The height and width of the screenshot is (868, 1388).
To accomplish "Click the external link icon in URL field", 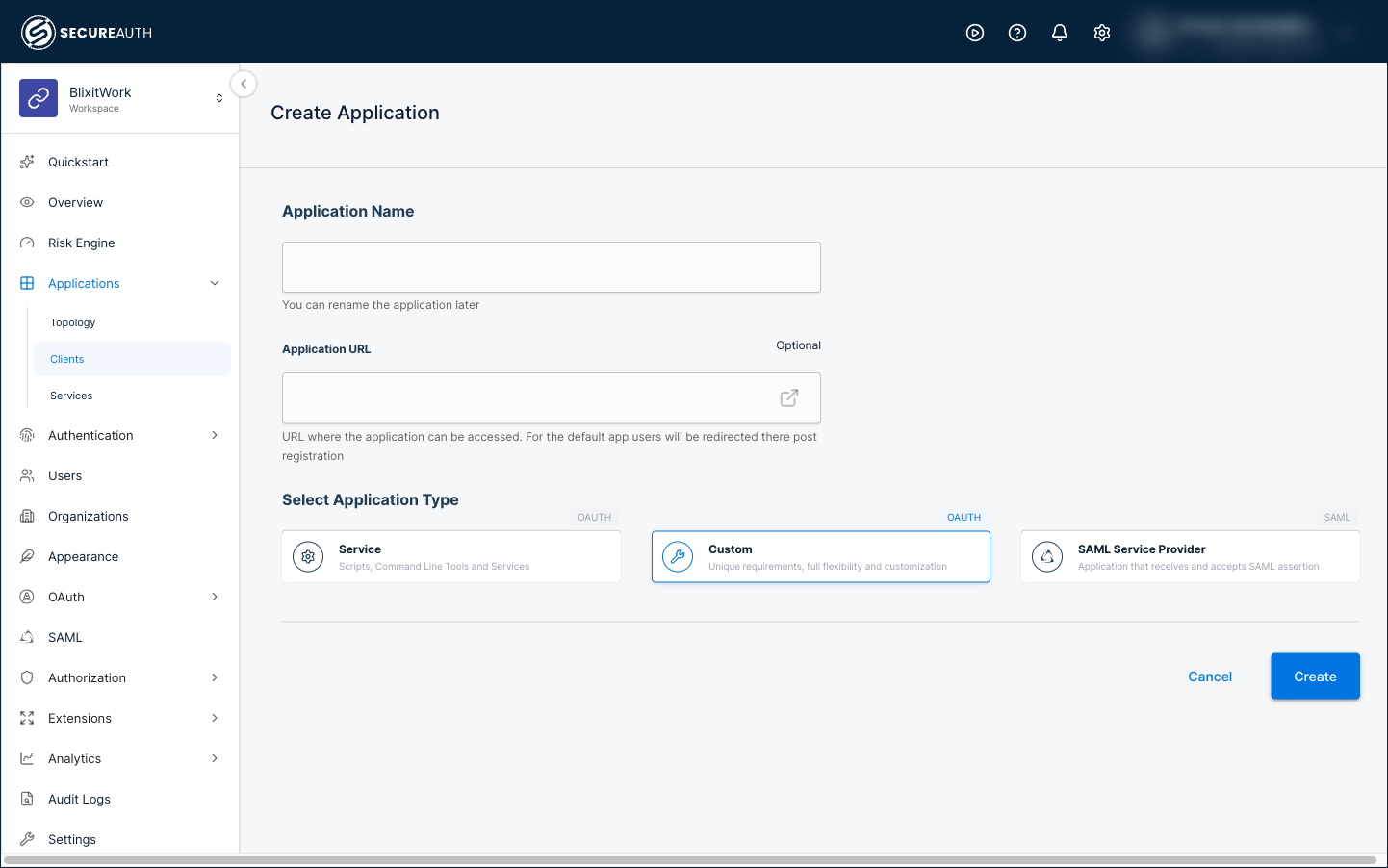I will coord(789,397).
